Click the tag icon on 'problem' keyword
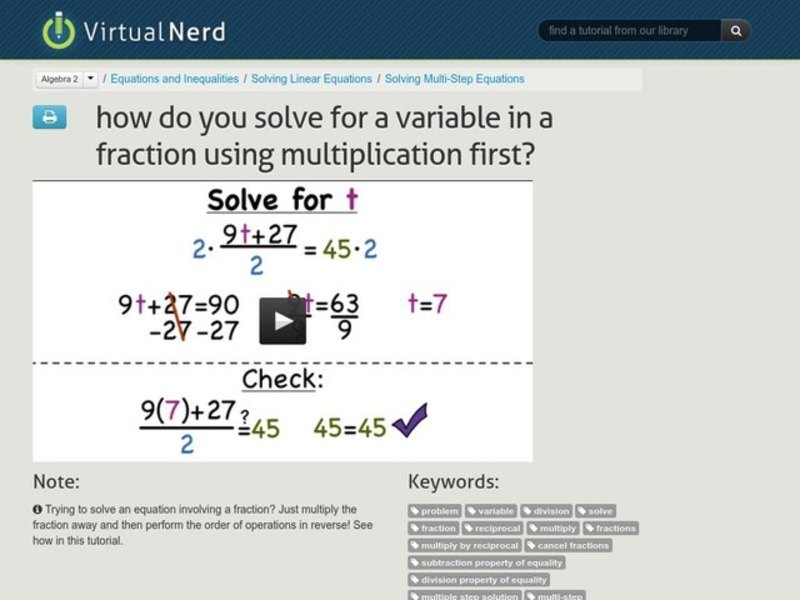The image size is (800, 600). pyautogui.click(x=416, y=510)
